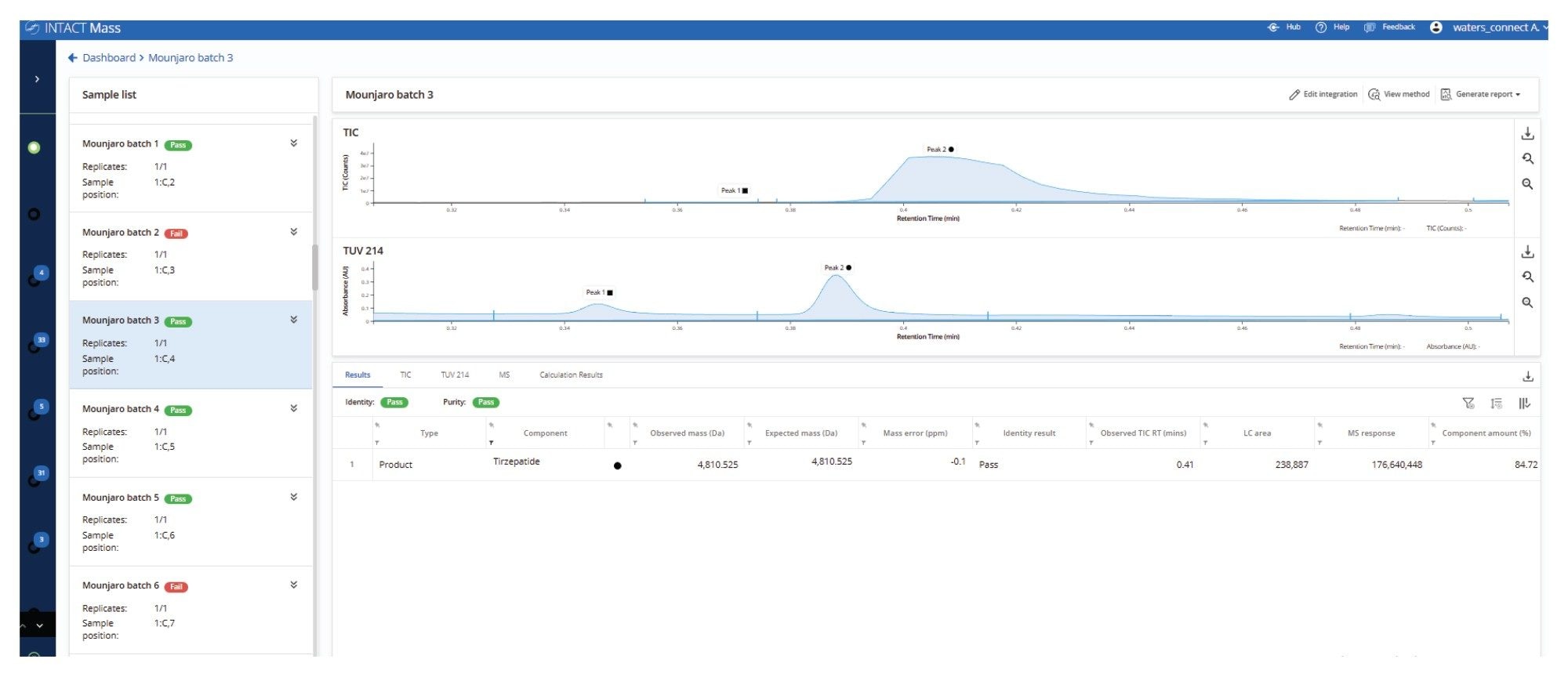Go to Dashboard breadcrumb link
The height and width of the screenshot is (677, 1568).
[x=109, y=58]
